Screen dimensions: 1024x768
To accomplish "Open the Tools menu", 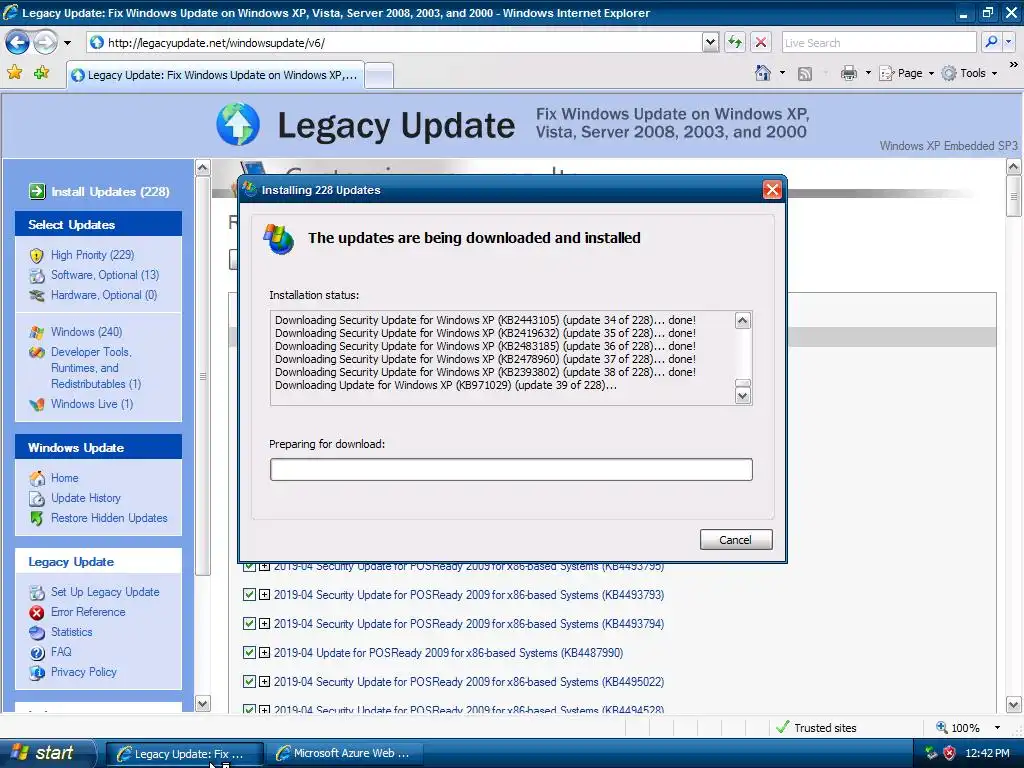I will [x=970, y=73].
